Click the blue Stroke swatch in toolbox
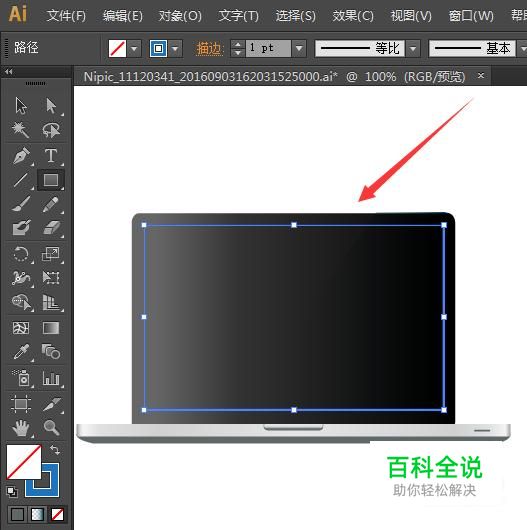 tap(51, 489)
